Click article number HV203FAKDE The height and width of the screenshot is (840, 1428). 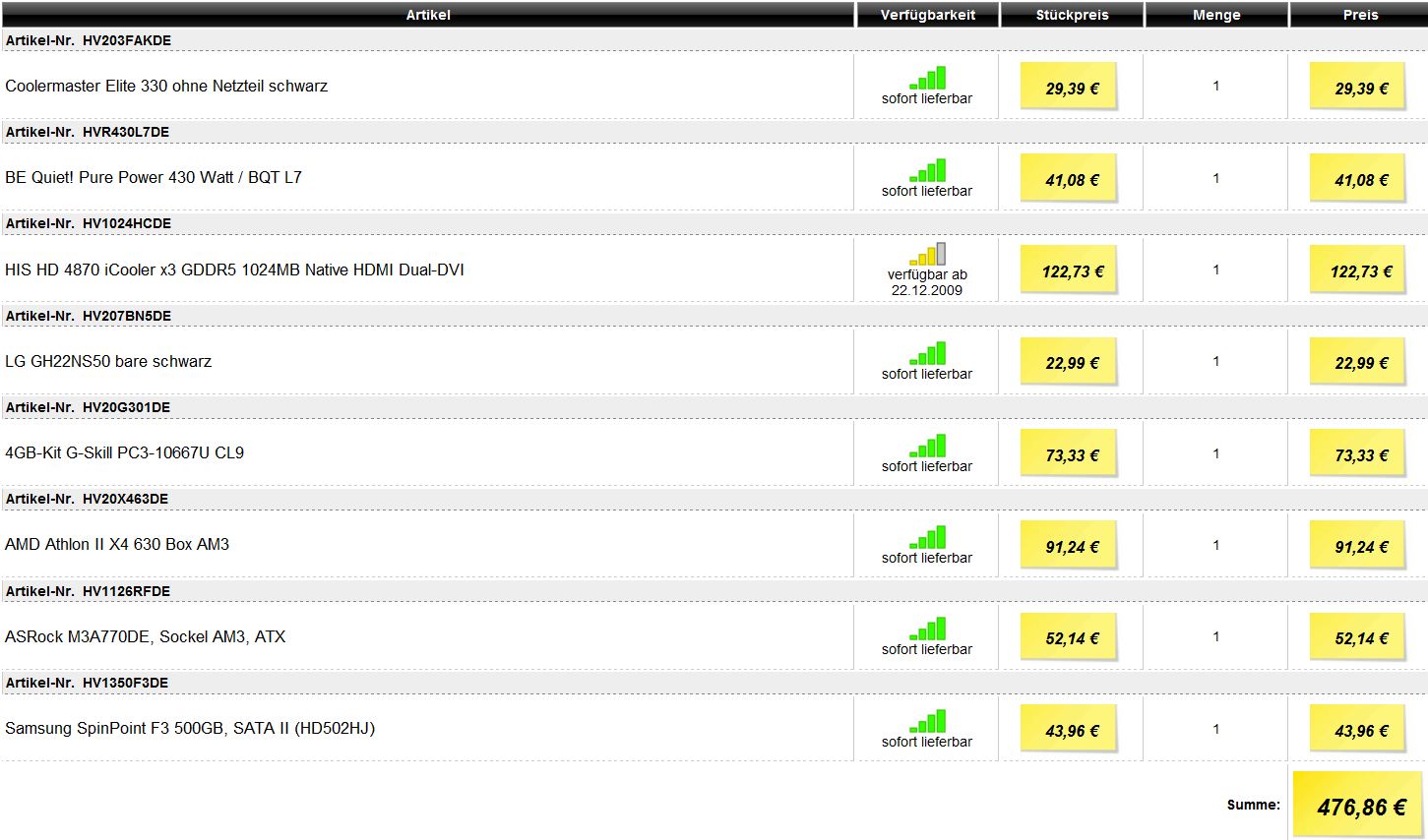127,40
